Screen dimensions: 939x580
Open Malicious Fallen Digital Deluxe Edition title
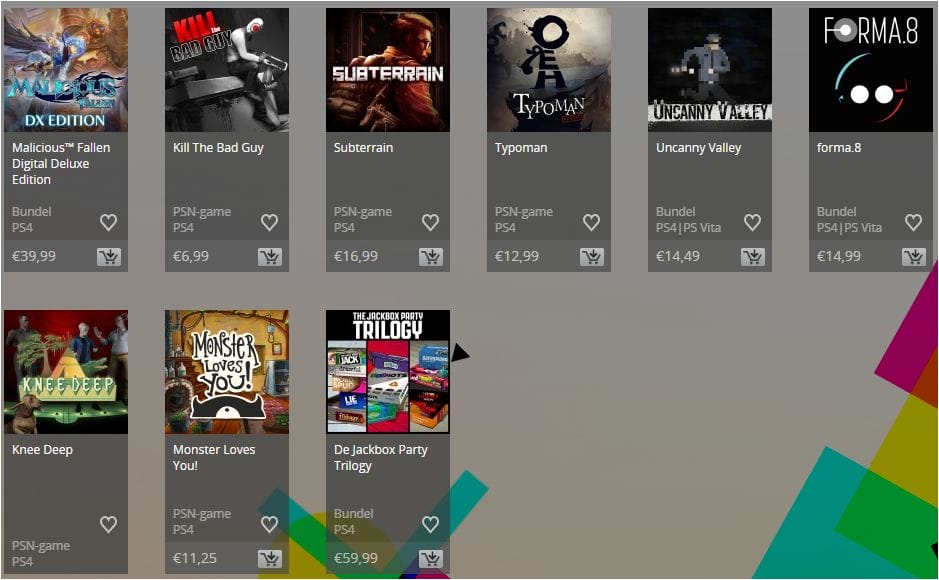(x=61, y=163)
